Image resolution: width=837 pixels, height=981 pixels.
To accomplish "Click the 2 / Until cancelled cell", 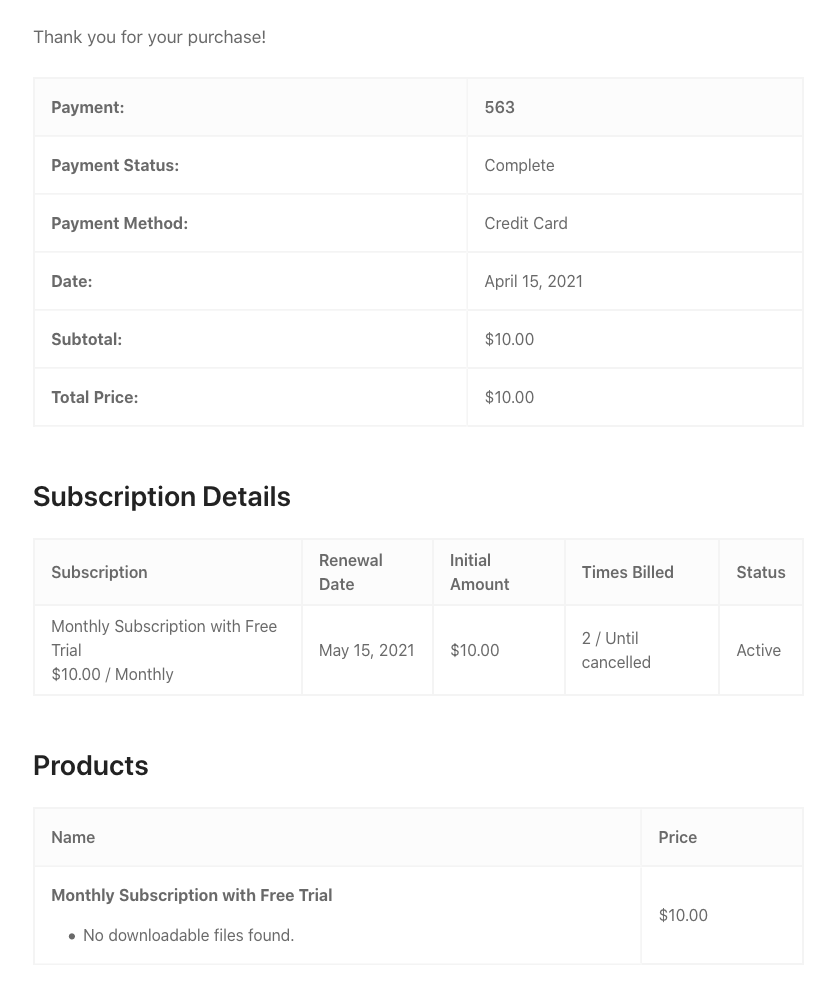I will pos(616,650).
